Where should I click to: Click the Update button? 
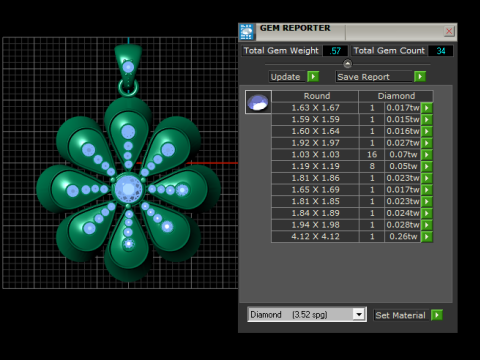[286, 77]
